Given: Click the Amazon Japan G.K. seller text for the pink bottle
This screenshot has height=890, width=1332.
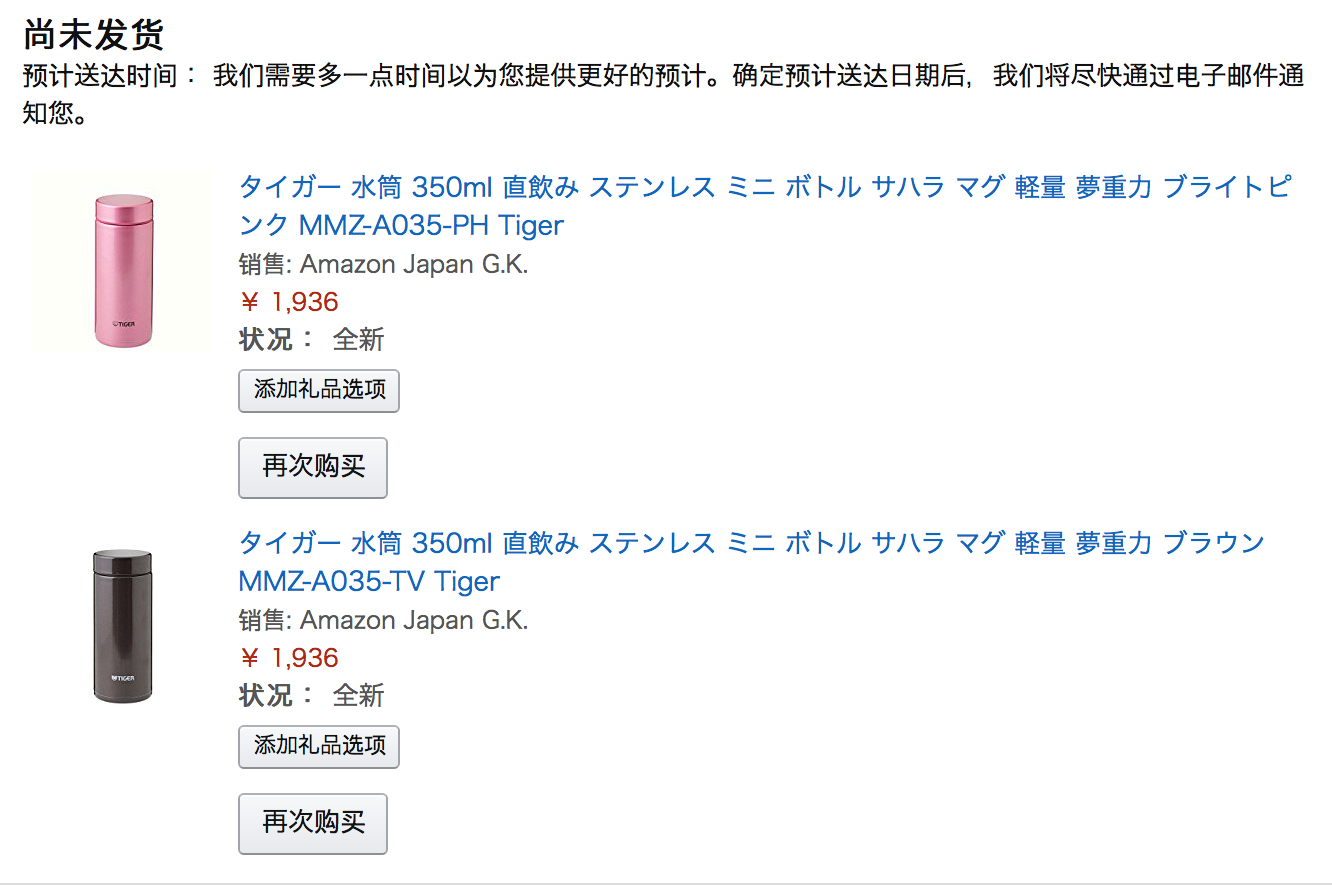Looking at the screenshot, I should click(414, 265).
